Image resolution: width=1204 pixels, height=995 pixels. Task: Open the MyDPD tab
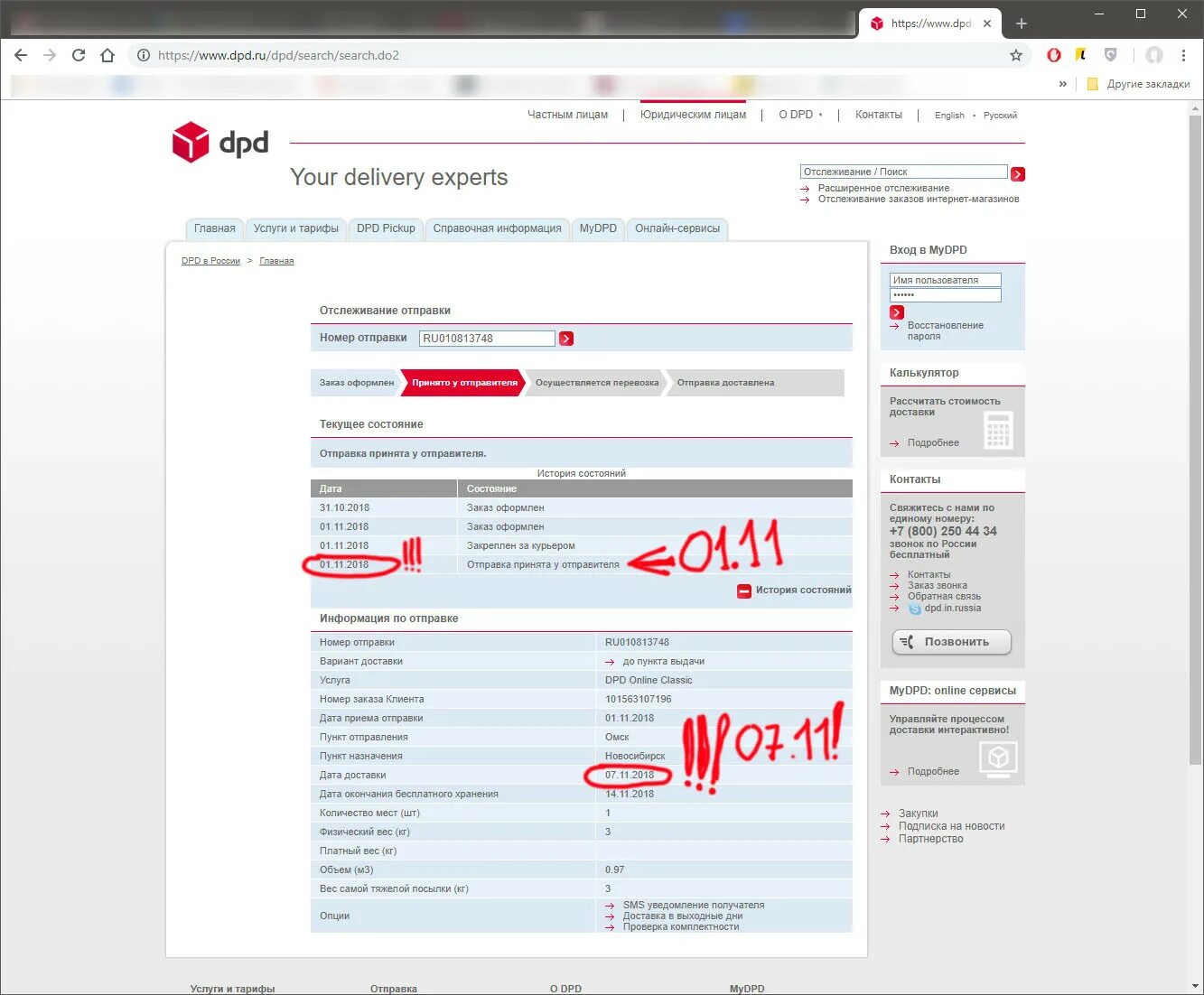(598, 228)
